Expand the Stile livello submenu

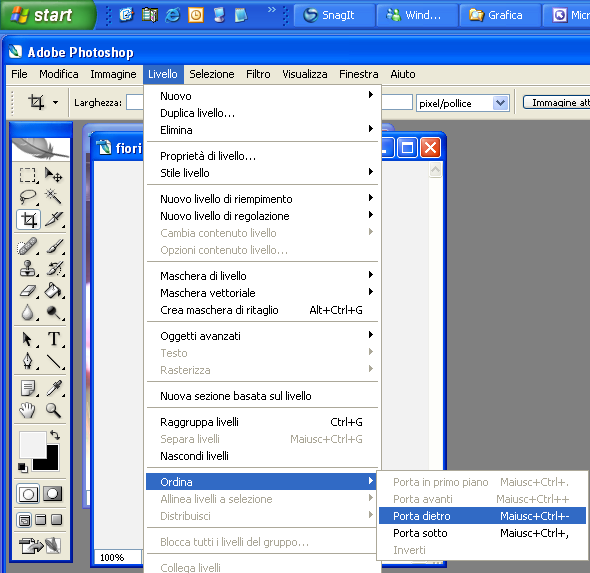point(263,173)
